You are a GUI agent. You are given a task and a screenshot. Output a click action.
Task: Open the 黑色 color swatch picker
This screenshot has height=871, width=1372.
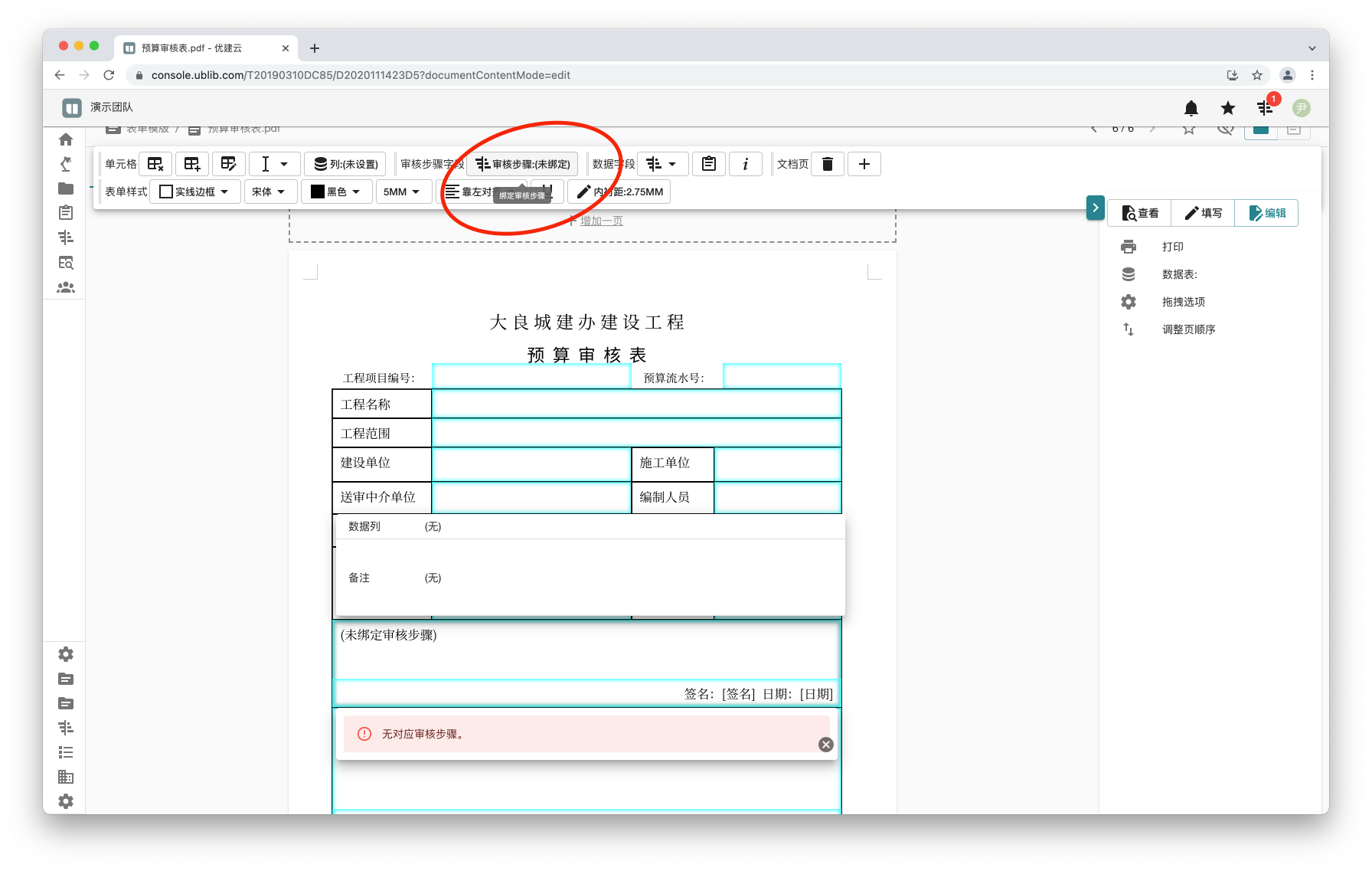pos(335,192)
